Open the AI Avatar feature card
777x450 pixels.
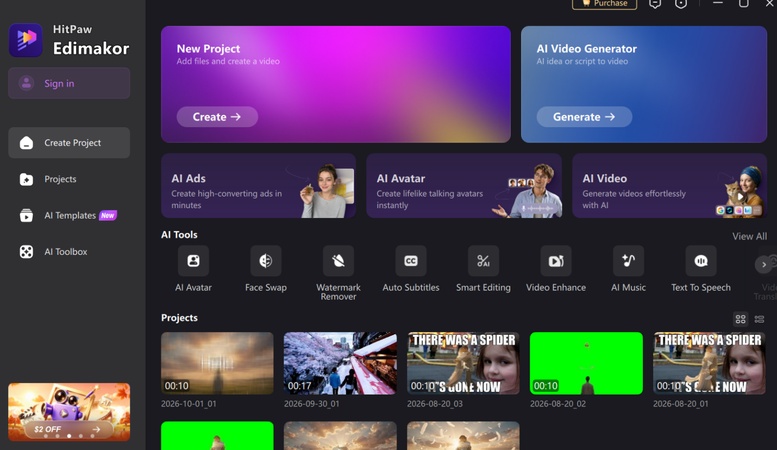tap(464, 185)
